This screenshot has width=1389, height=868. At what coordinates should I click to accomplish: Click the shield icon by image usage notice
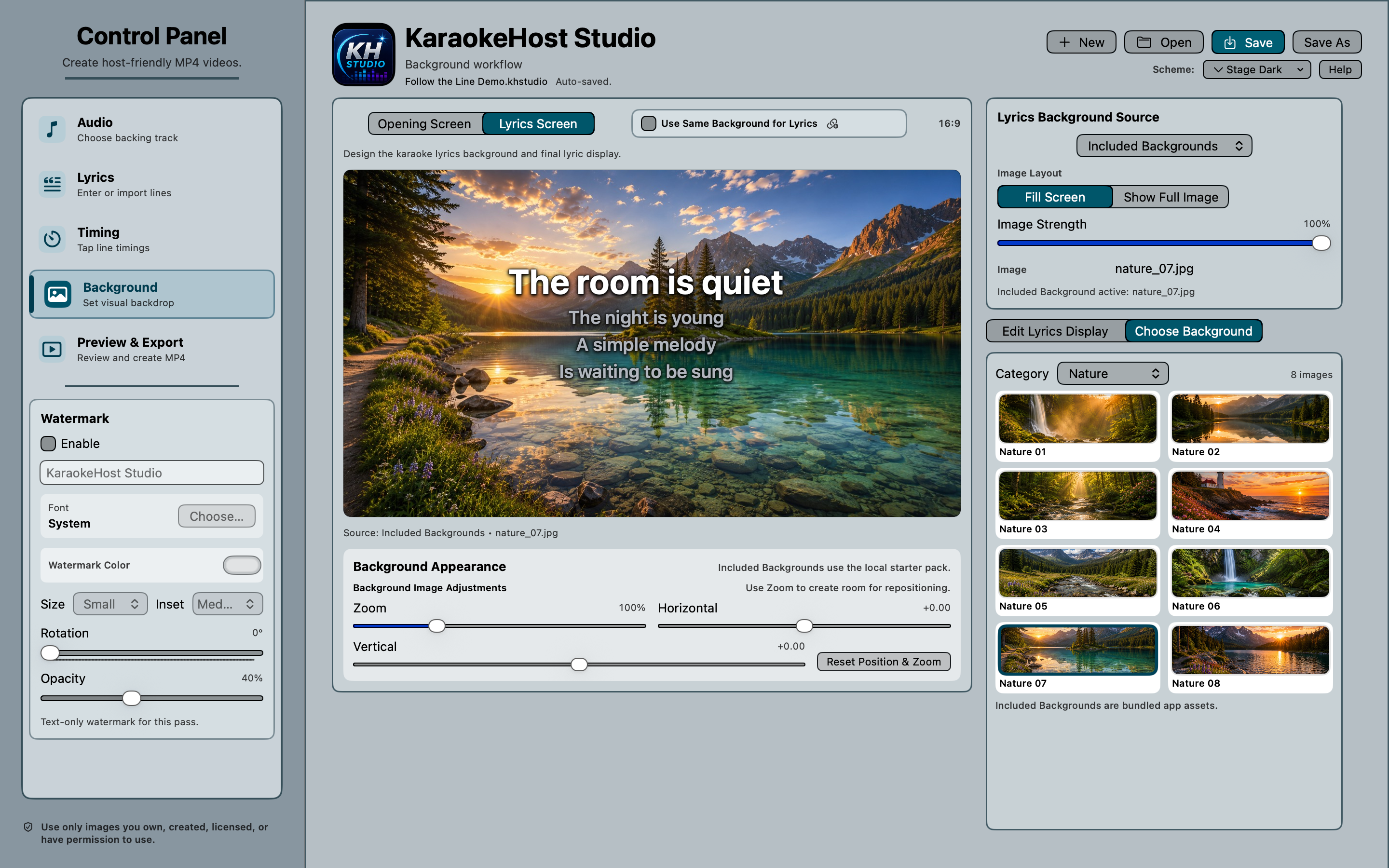click(28, 827)
